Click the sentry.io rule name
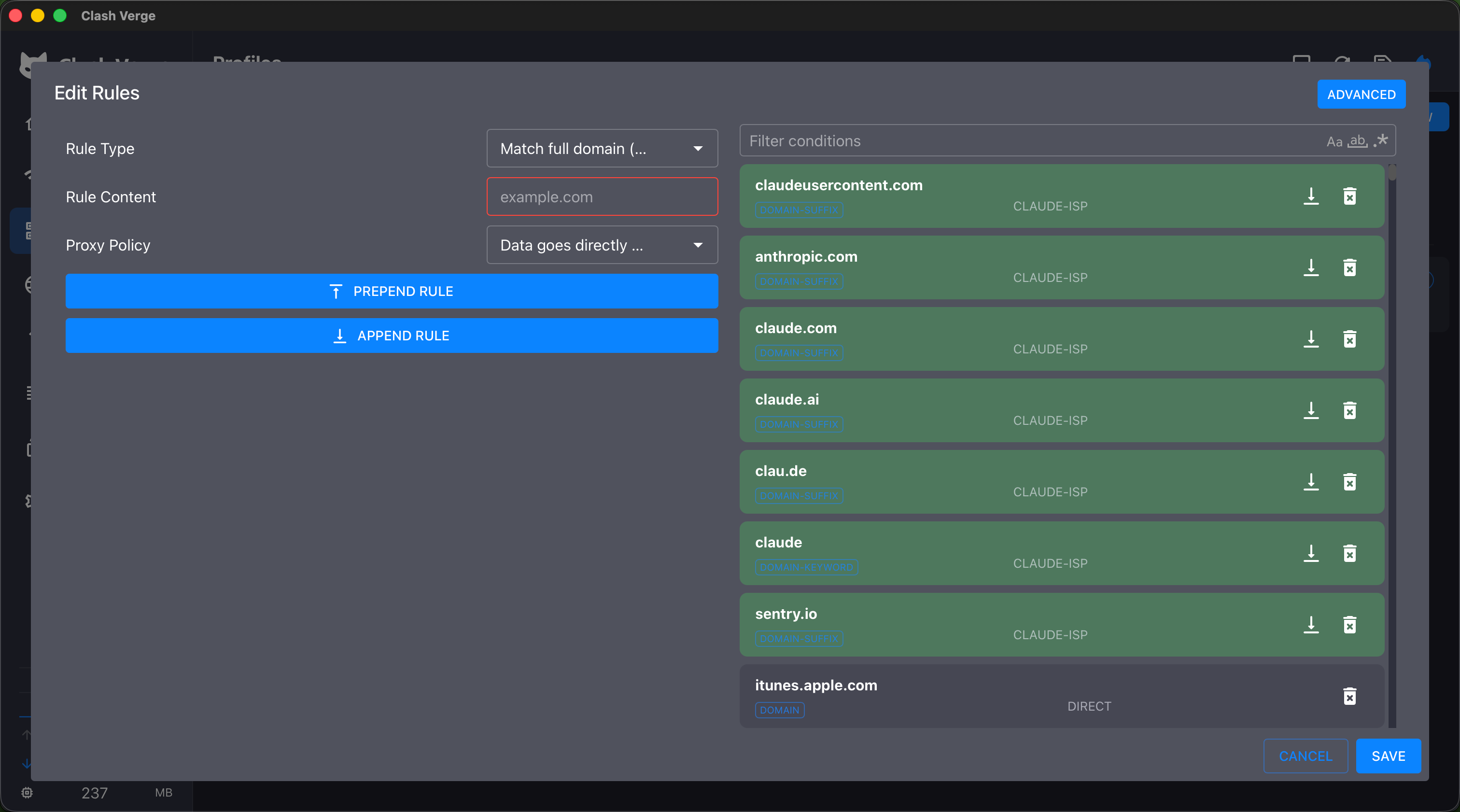This screenshot has height=812, width=1460. [x=786, y=614]
